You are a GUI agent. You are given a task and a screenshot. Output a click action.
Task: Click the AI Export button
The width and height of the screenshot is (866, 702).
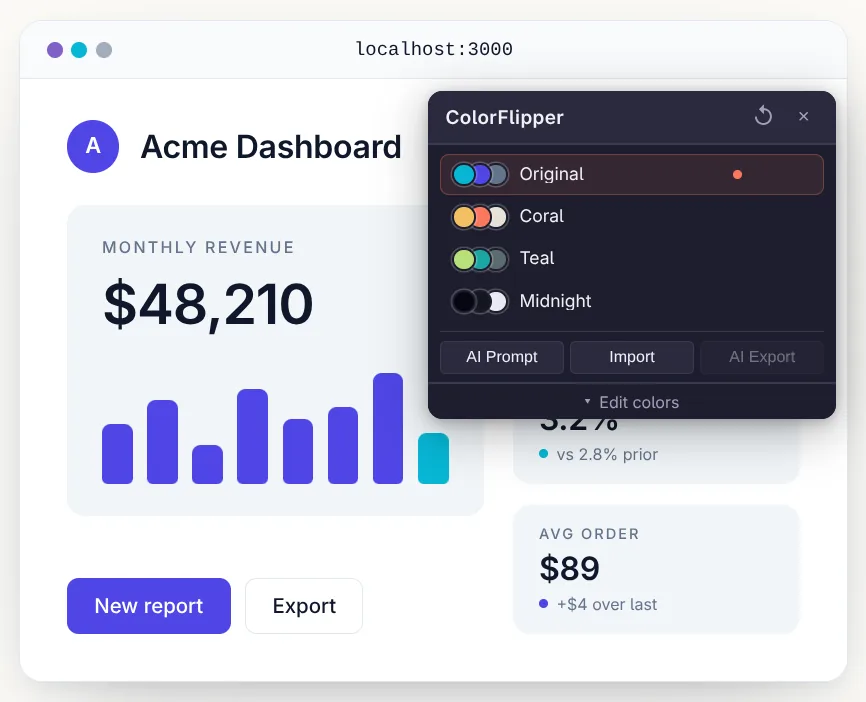[762, 357]
